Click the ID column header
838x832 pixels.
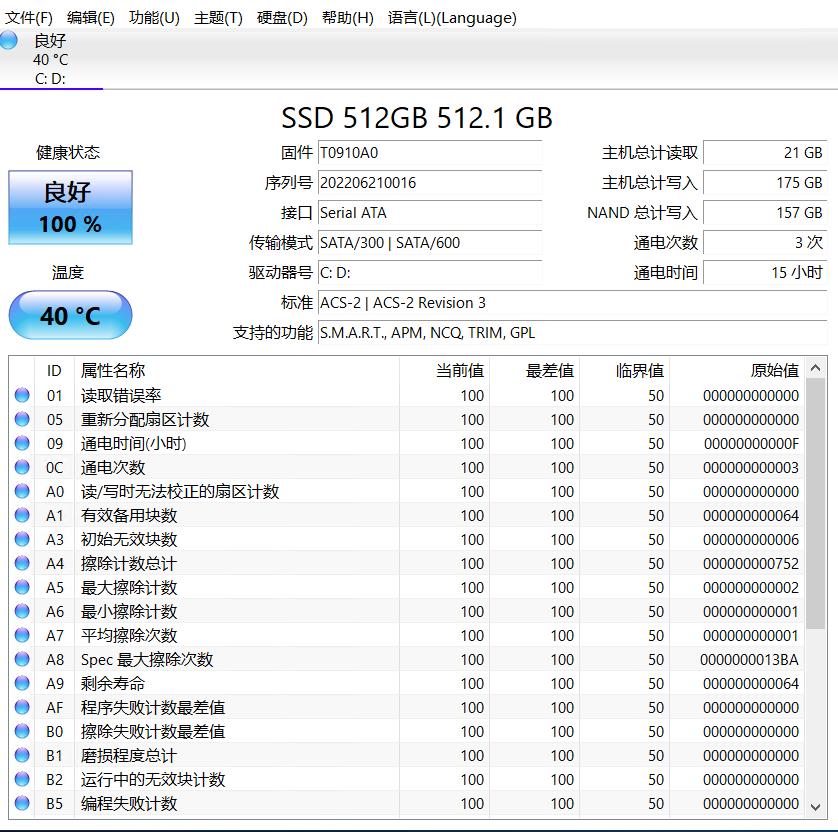coord(54,370)
